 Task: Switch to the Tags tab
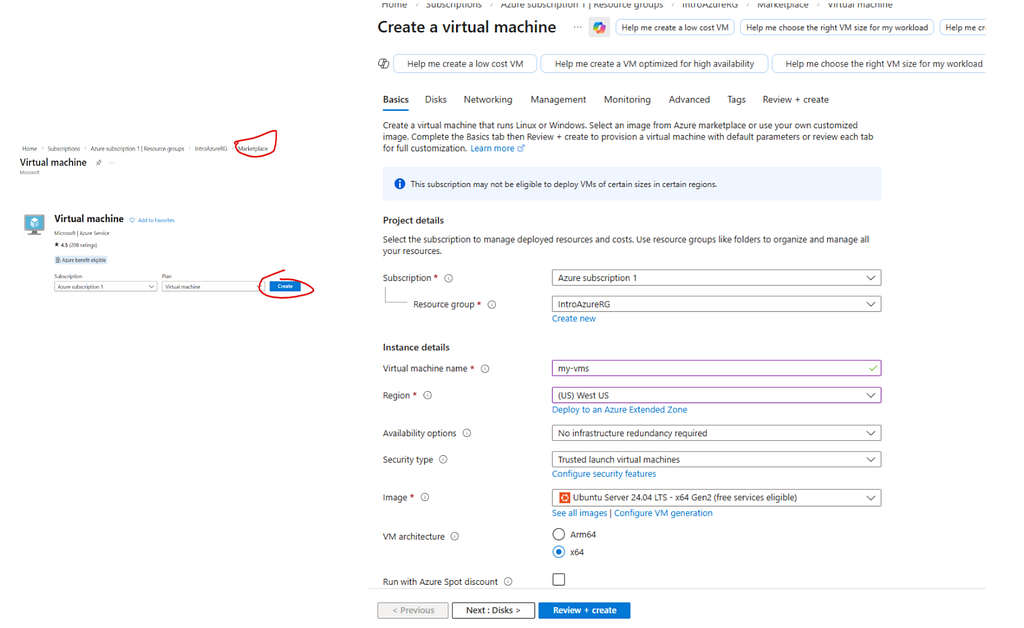(x=736, y=100)
